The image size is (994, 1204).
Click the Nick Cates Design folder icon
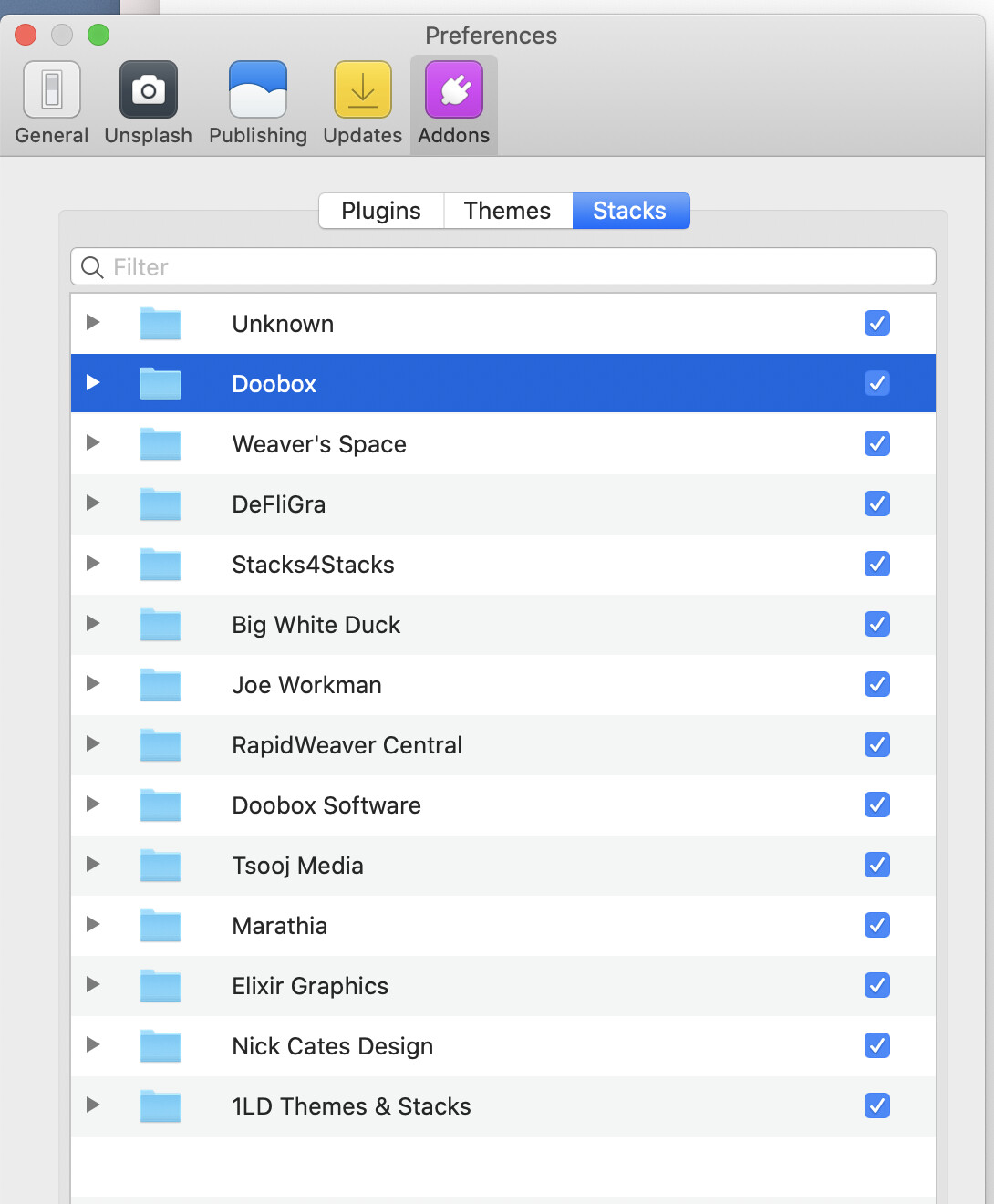click(x=160, y=1045)
